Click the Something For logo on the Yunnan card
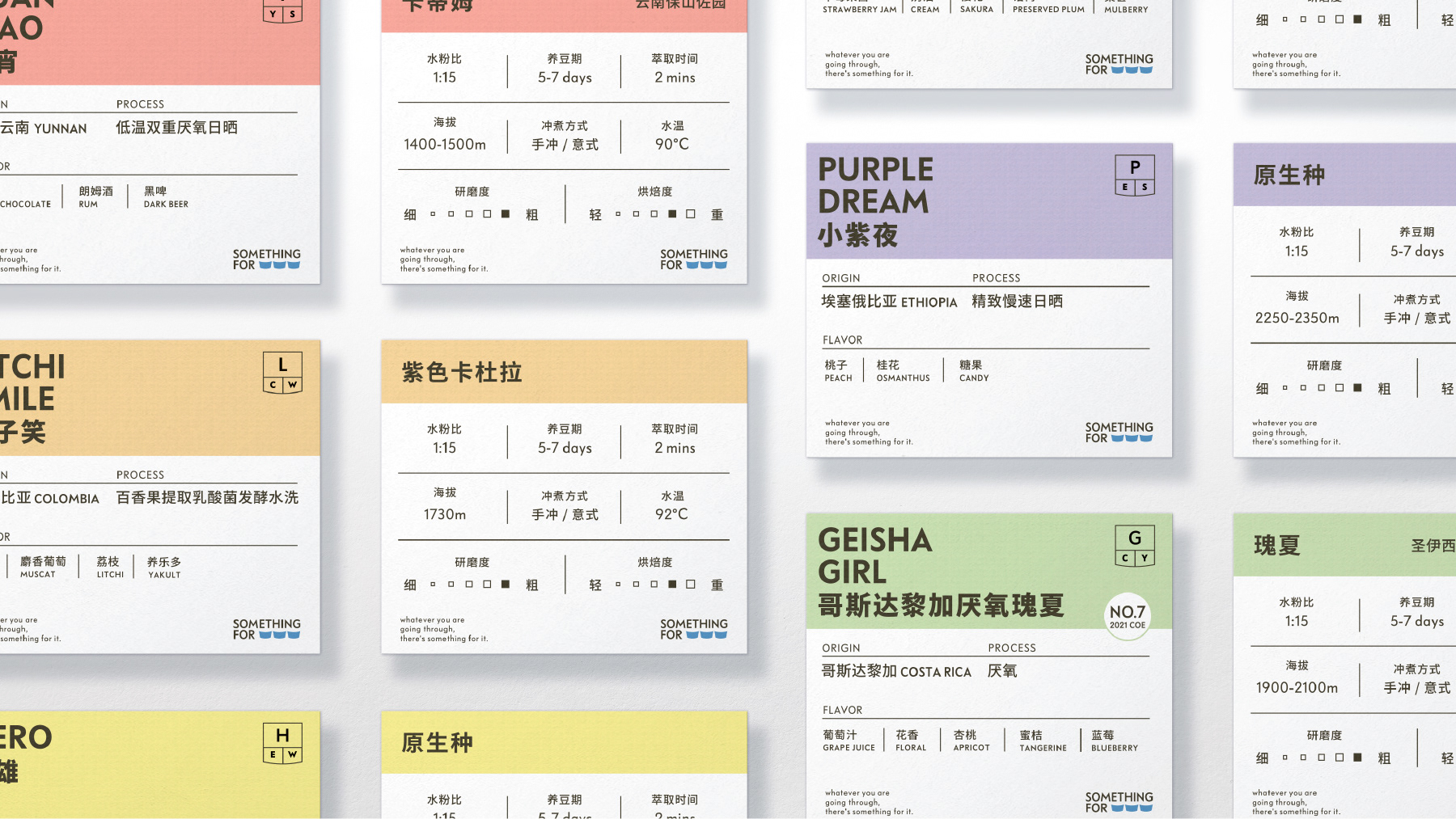This screenshot has width=1456, height=819. (266, 259)
